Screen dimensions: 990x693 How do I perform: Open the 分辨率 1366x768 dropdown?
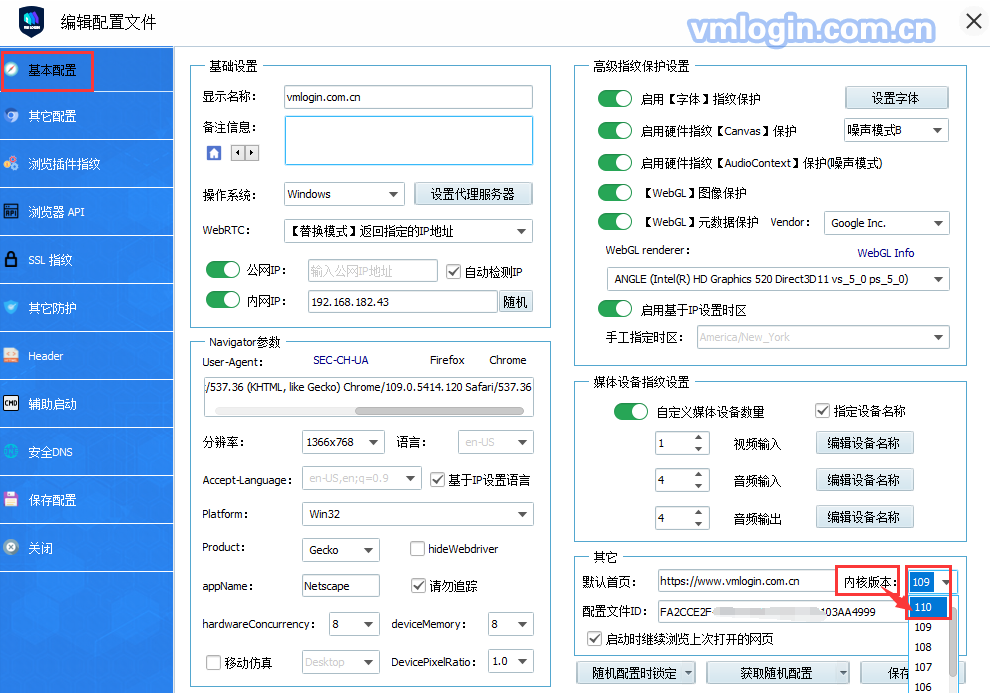pos(343,442)
